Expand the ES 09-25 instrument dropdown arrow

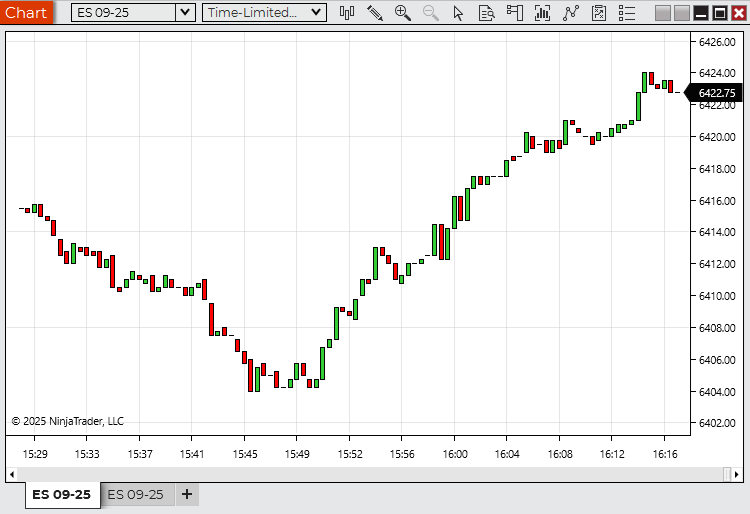click(x=185, y=13)
